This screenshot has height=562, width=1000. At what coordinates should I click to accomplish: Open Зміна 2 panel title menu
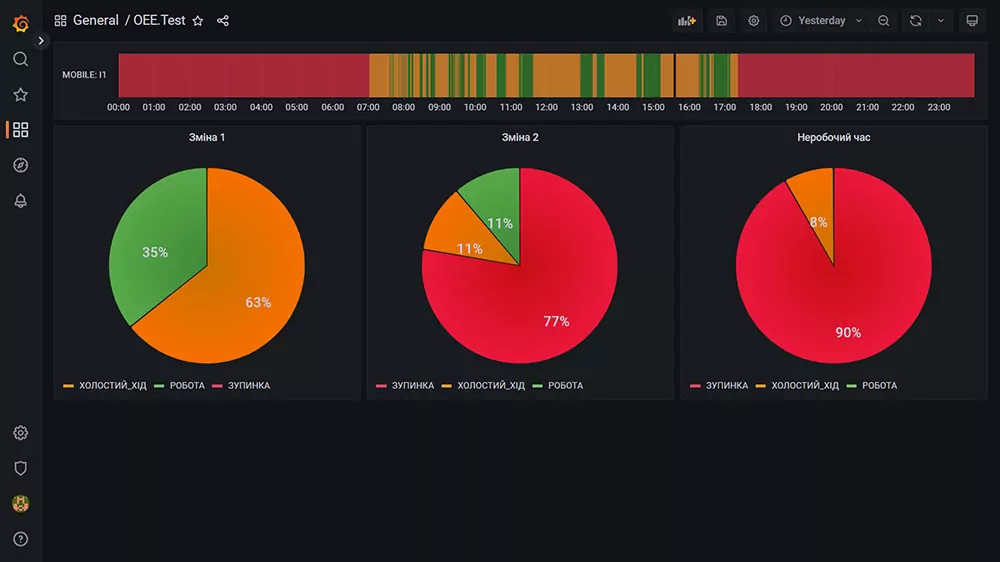(x=520, y=137)
